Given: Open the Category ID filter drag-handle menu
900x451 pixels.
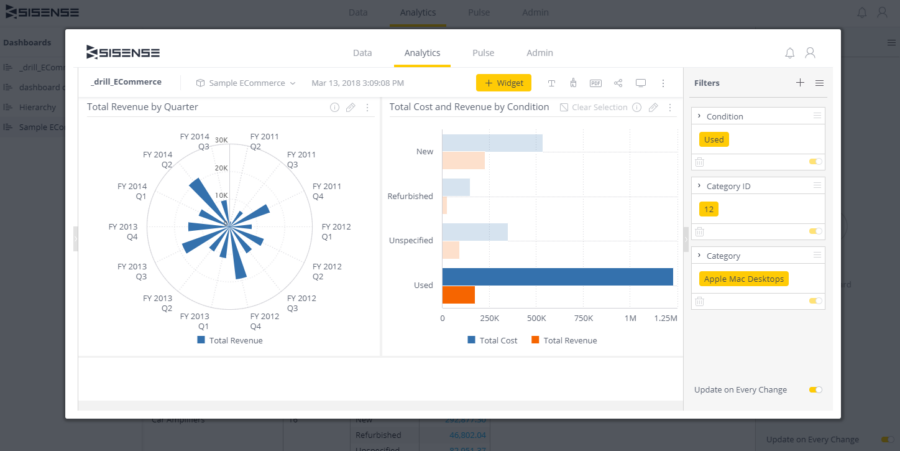Looking at the screenshot, I should click(x=817, y=185).
